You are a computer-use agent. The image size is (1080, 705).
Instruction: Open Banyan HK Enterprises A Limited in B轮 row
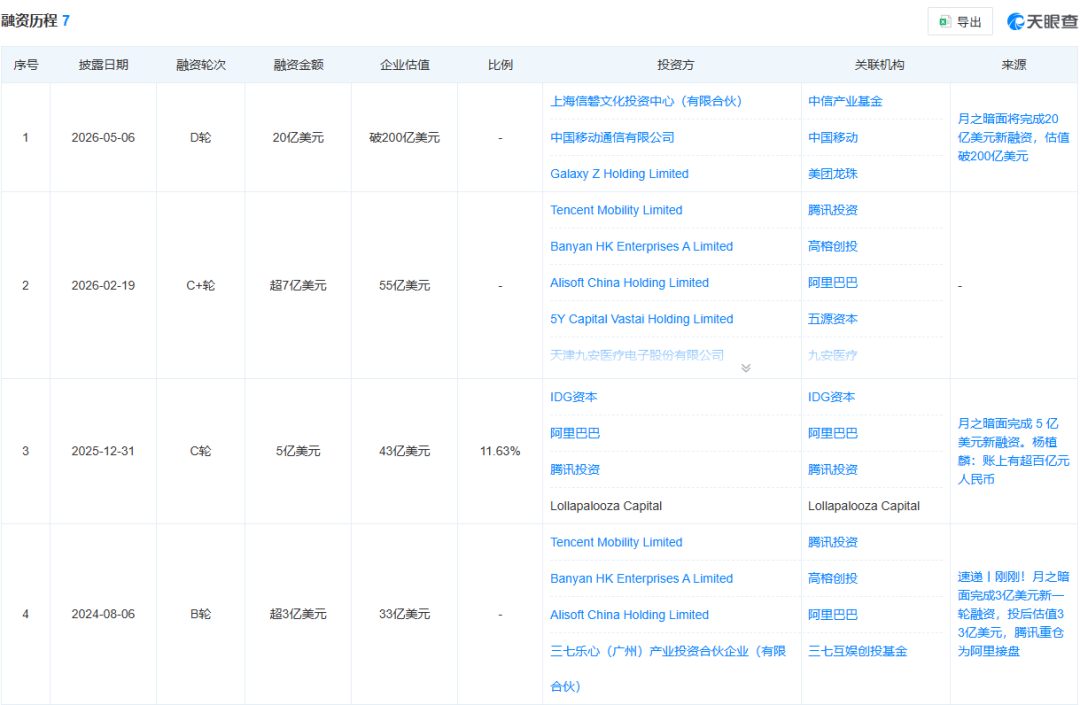pyautogui.click(x=641, y=579)
